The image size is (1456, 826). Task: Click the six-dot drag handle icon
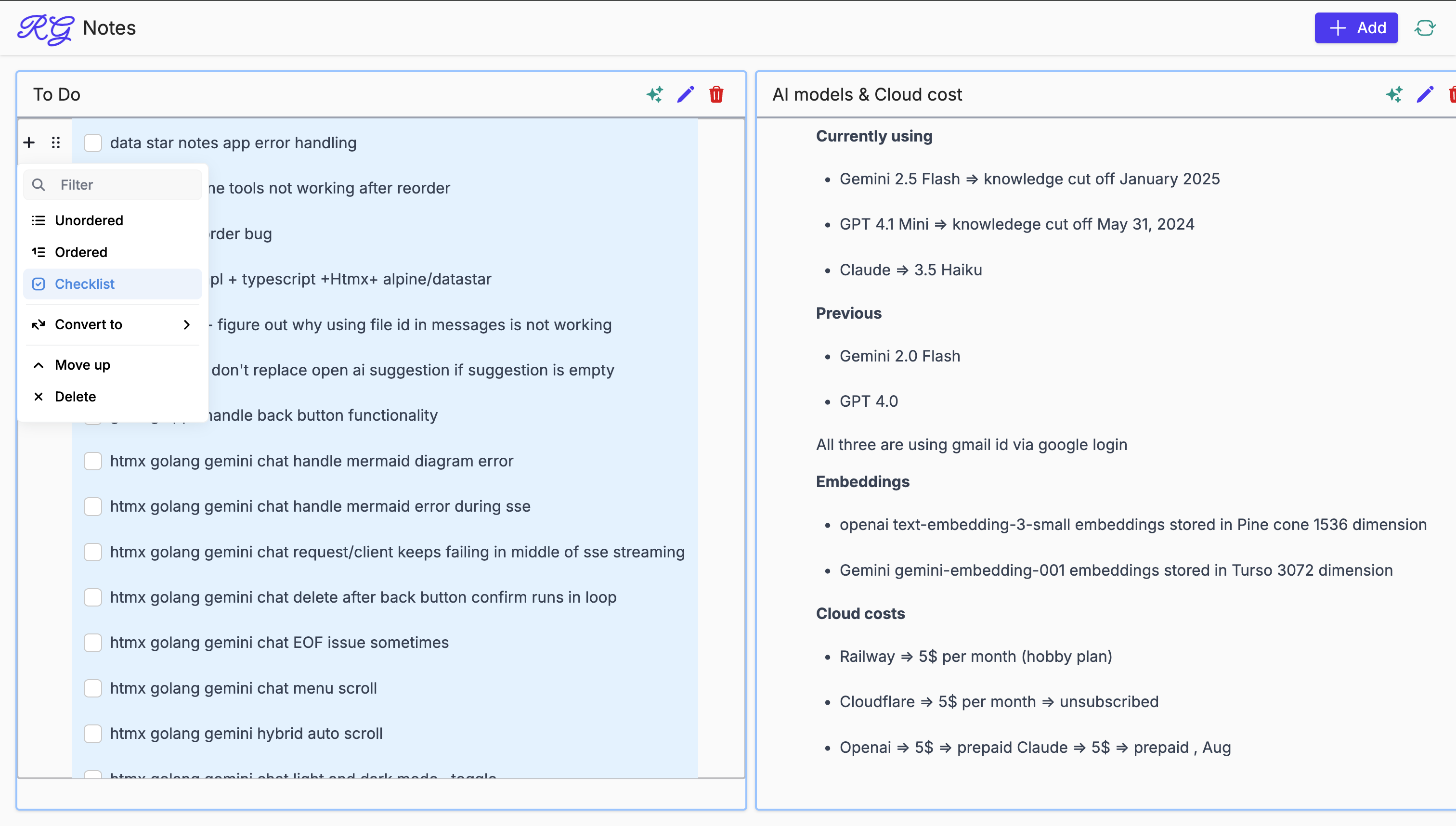tap(55, 142)
